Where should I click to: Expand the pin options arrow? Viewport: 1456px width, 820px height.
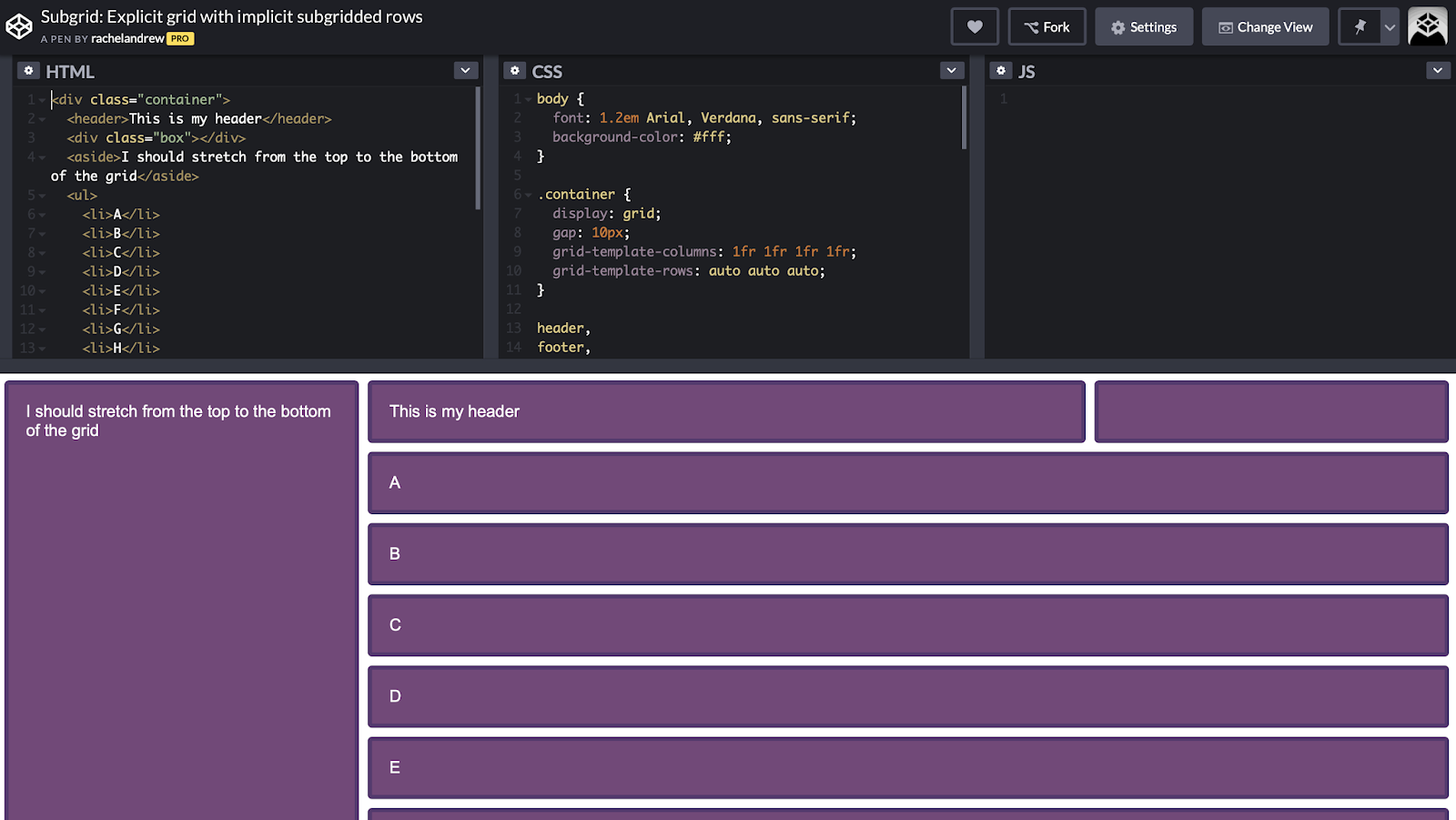tap(1388, 26)
